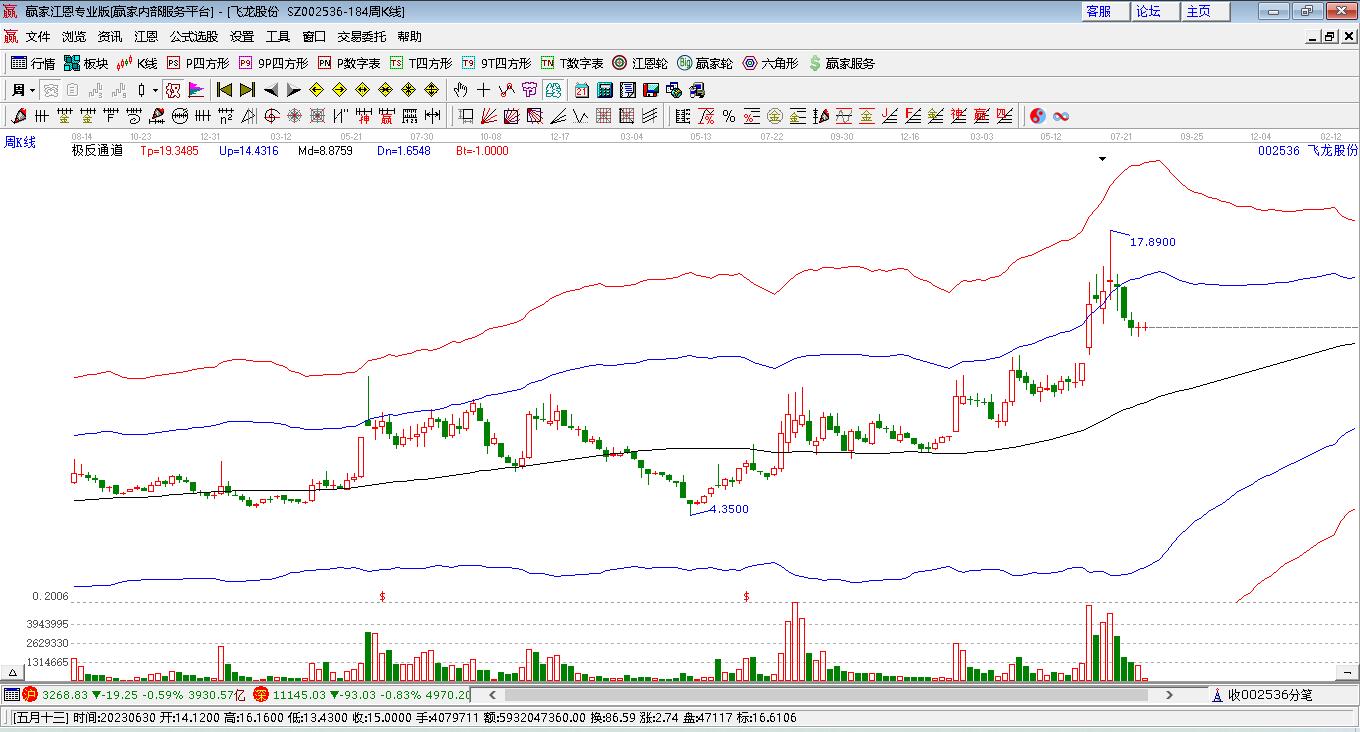Toggle the highlighted 线 chart-line button

(x=553, y=90)
